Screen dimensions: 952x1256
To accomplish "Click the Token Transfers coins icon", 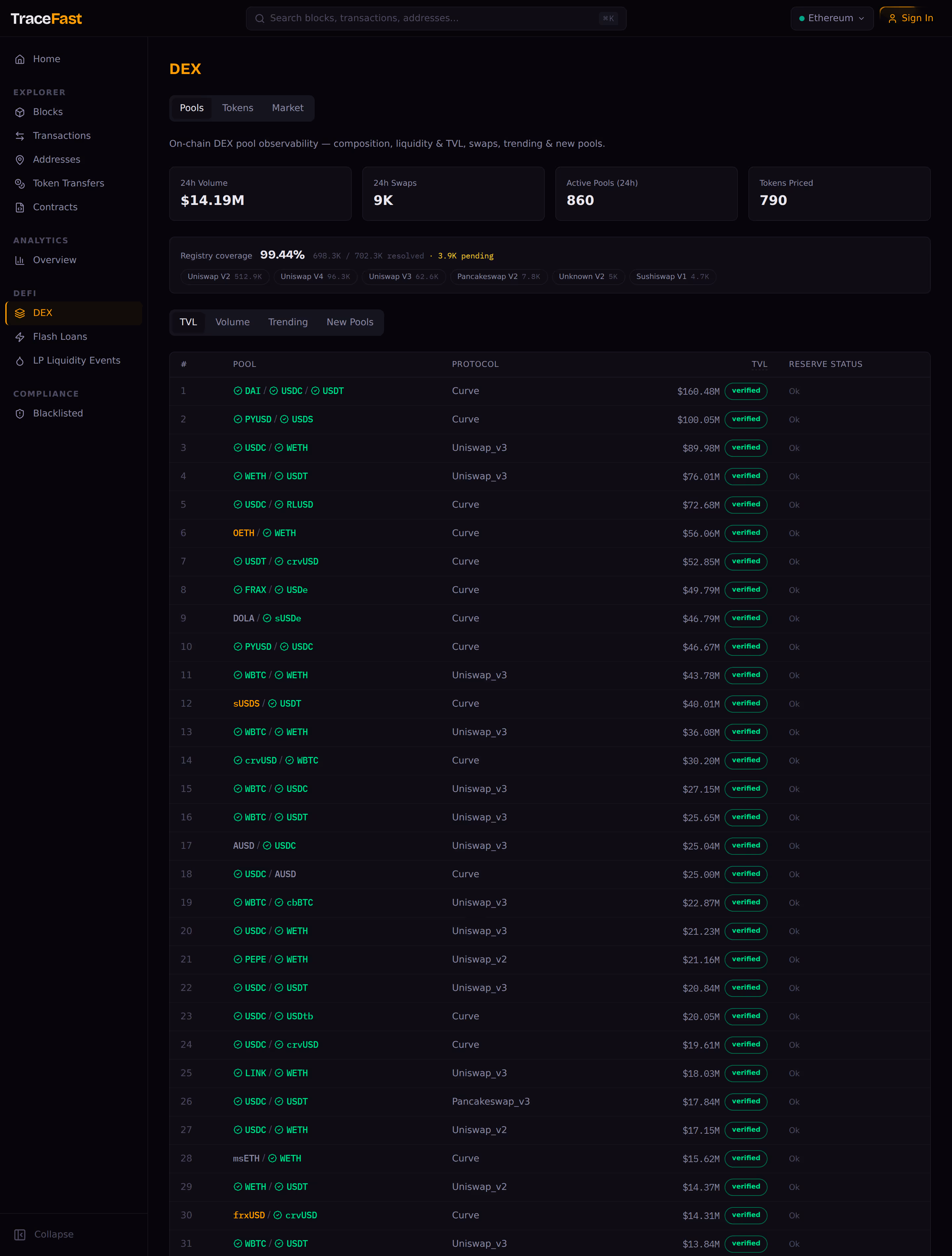I will pos(20,184).
